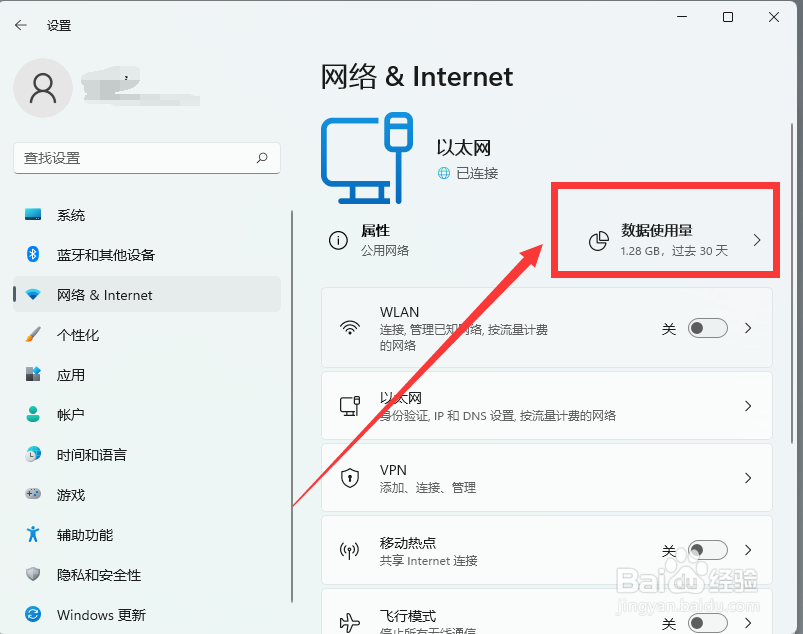Turn on 飞行模式
The height and width of the screenshot is (634, 803).
[x=707, y=621]
